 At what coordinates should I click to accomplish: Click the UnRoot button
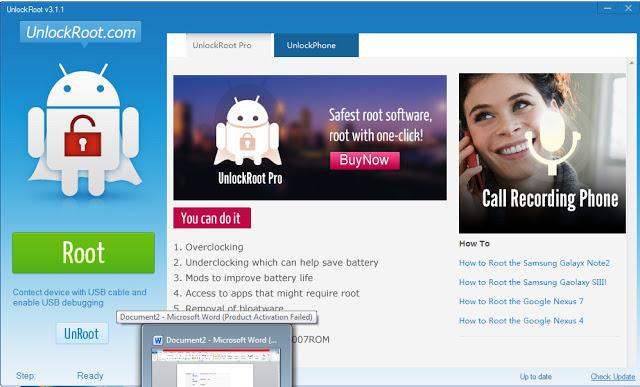(x=82, y=334)
